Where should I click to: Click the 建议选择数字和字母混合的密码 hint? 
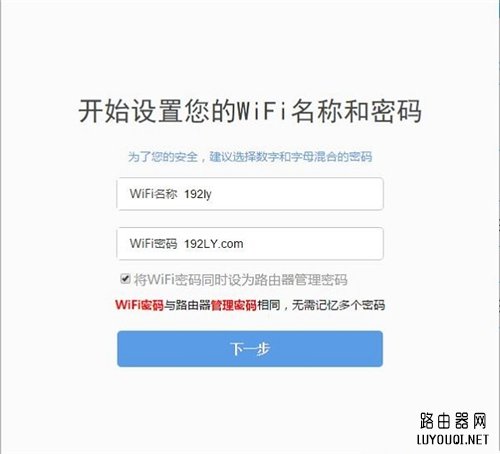(291, 157)
